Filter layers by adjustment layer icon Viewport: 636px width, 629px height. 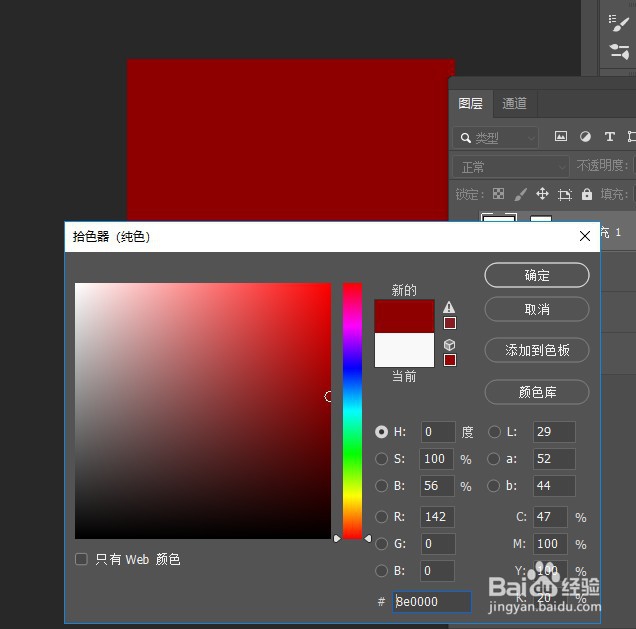point(585,137)
